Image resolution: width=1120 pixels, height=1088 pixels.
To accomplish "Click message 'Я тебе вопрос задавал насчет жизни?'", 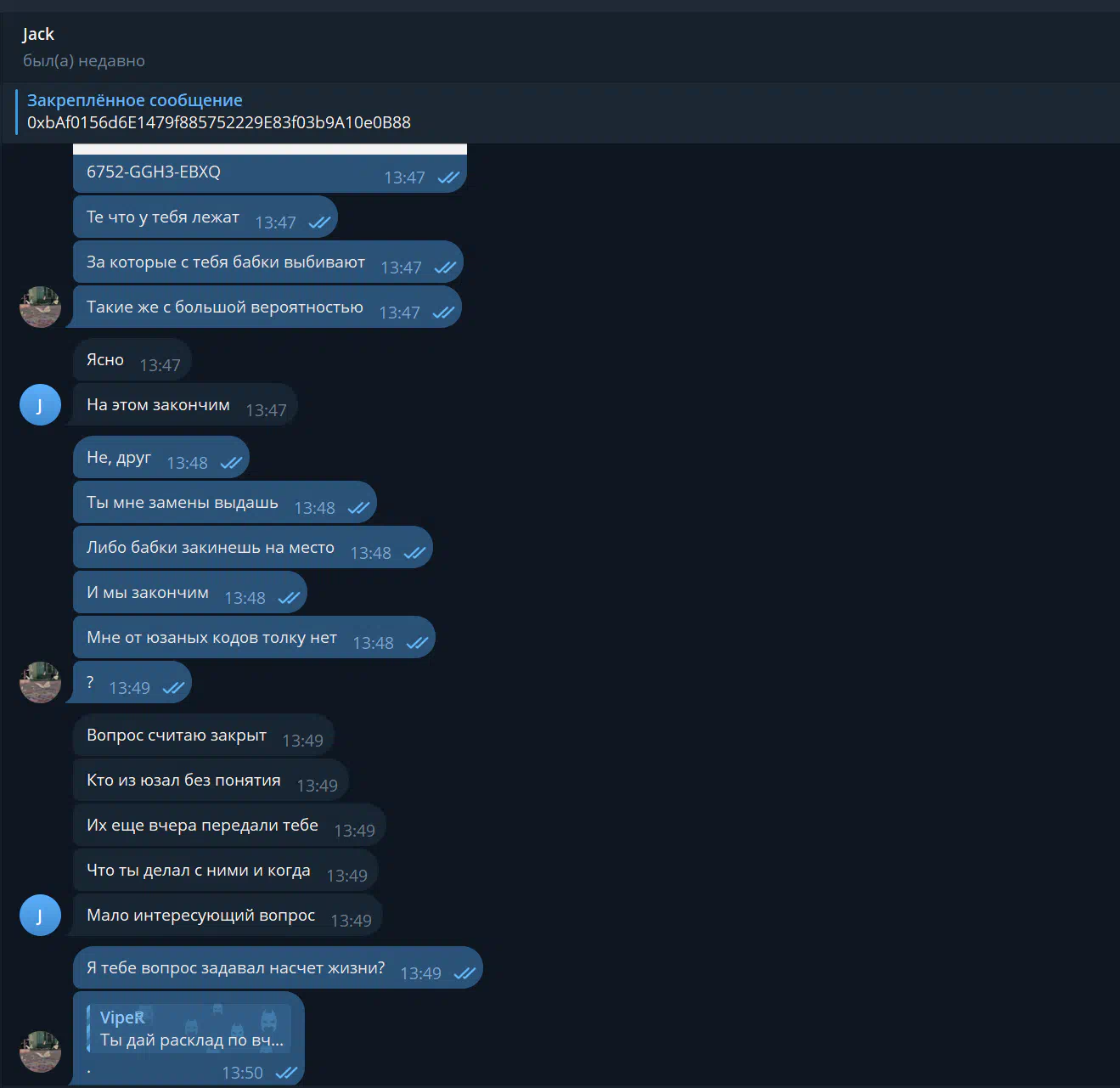I will coord(278,968).
